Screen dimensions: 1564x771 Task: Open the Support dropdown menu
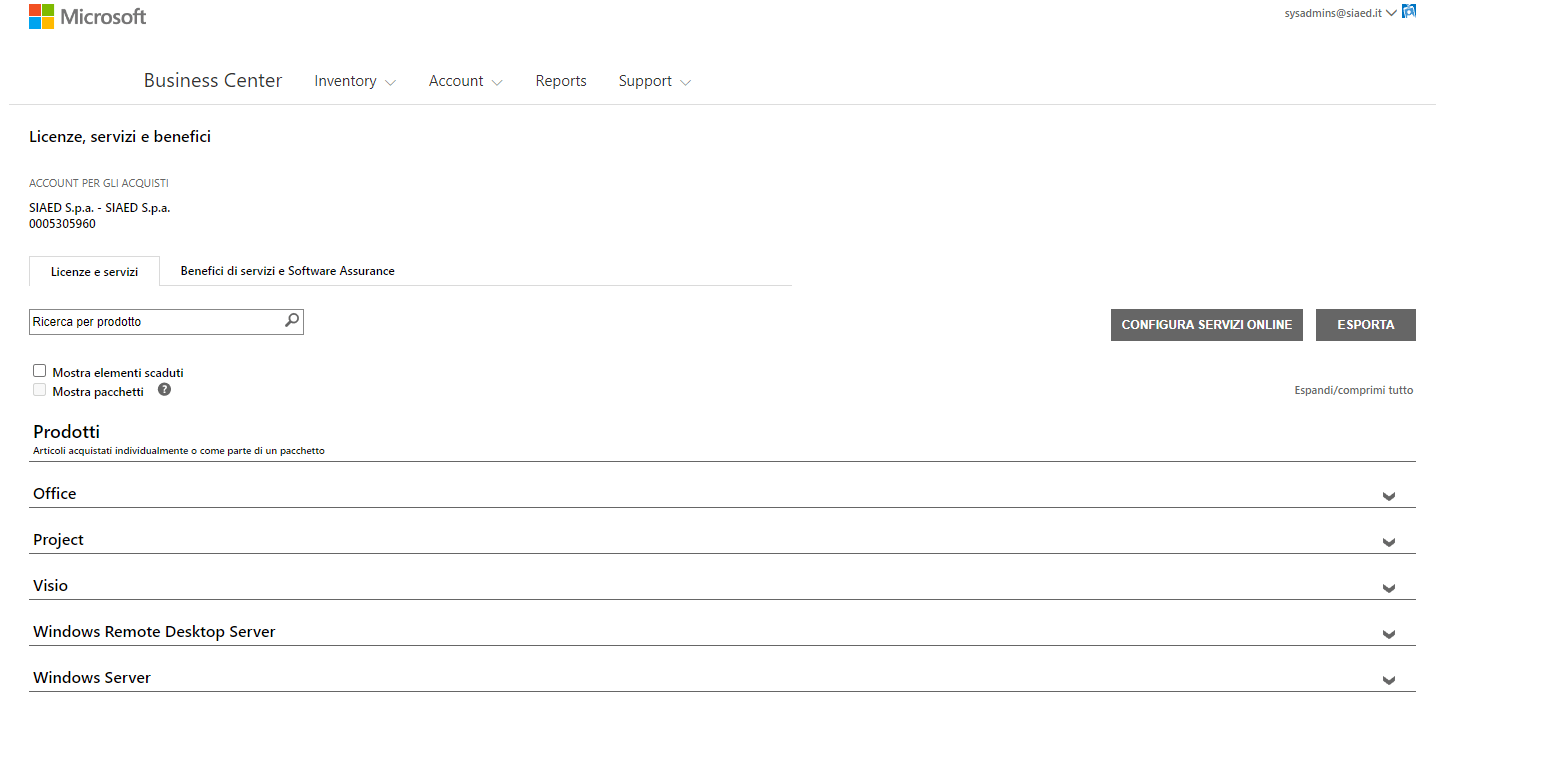point(655,81)
